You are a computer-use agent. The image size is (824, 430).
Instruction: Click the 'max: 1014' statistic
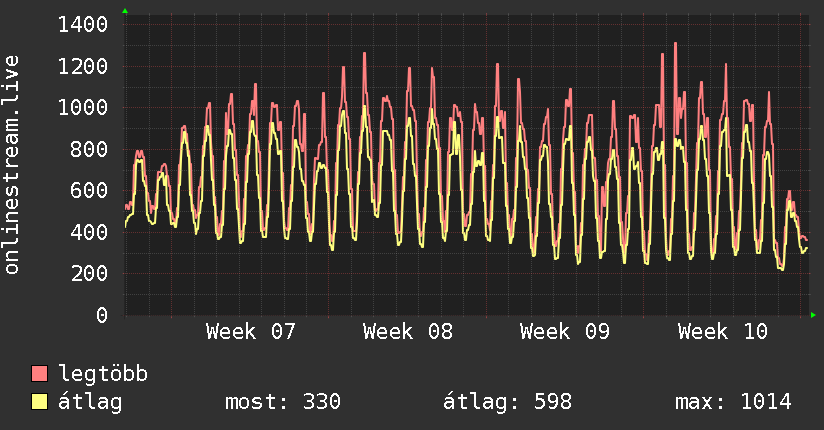click(x=733, y=402)
